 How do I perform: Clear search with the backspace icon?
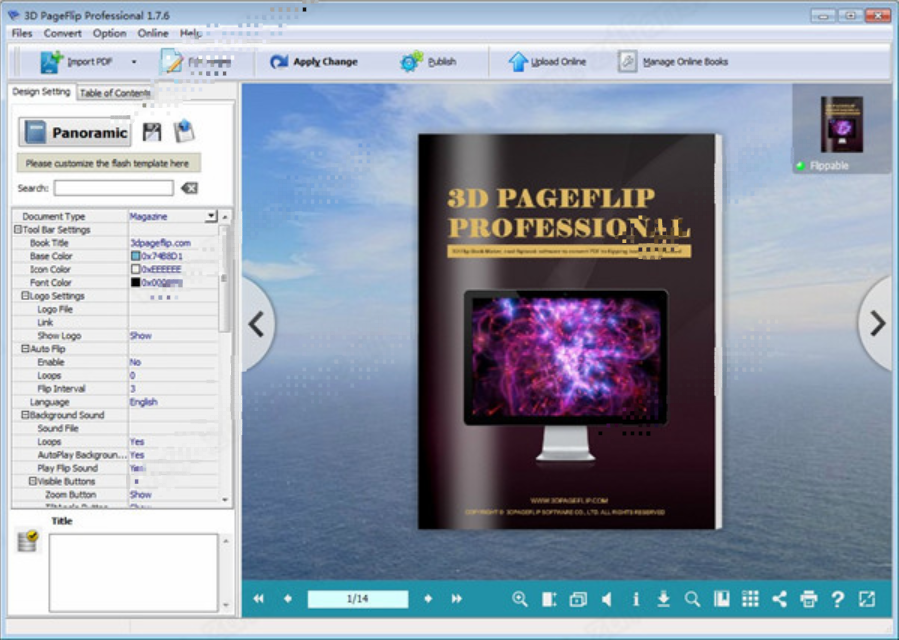pyautogui.click(x=189, y=188)
